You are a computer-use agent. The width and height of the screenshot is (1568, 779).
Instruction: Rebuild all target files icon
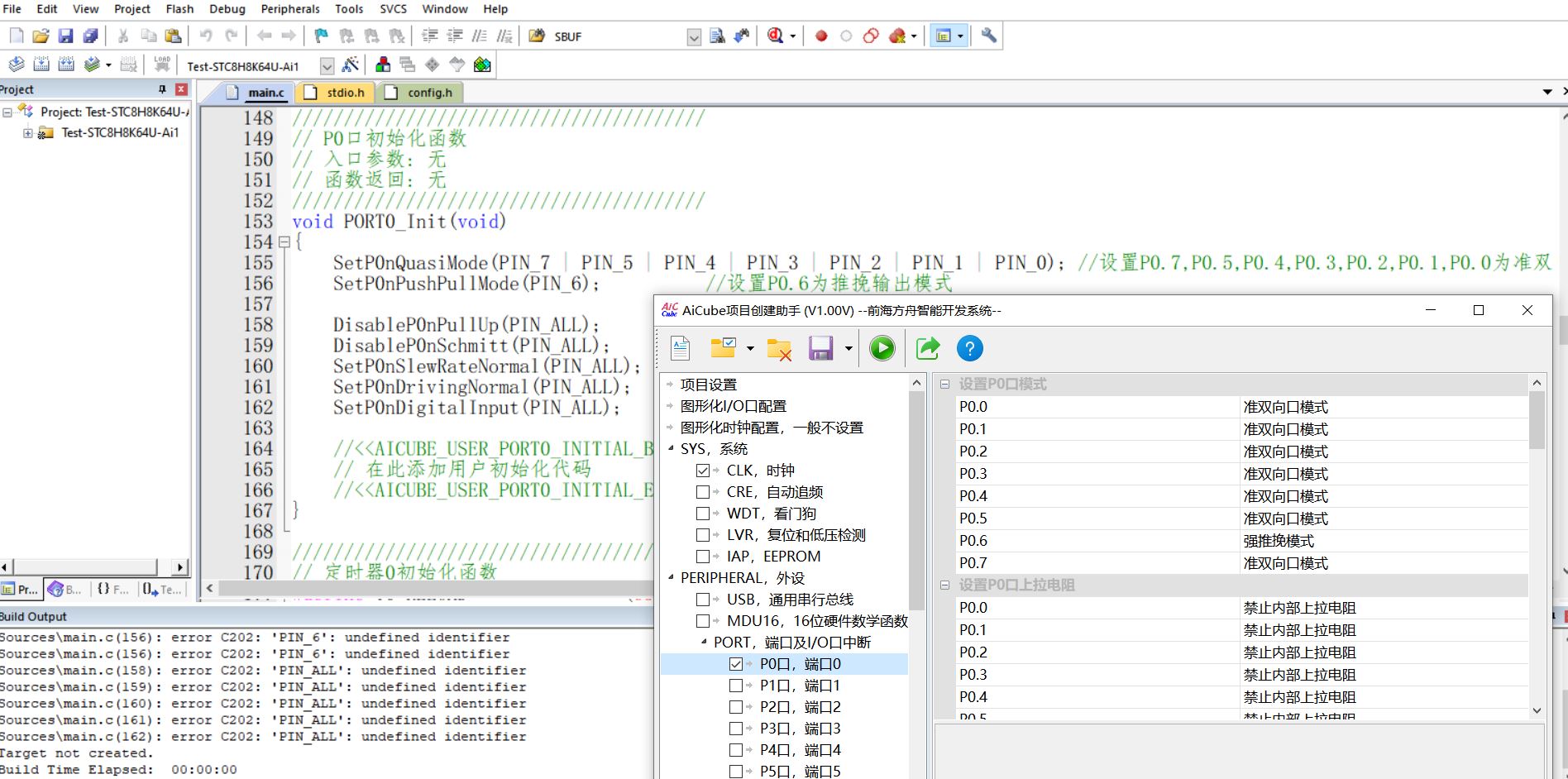click(x=66, y=65)
